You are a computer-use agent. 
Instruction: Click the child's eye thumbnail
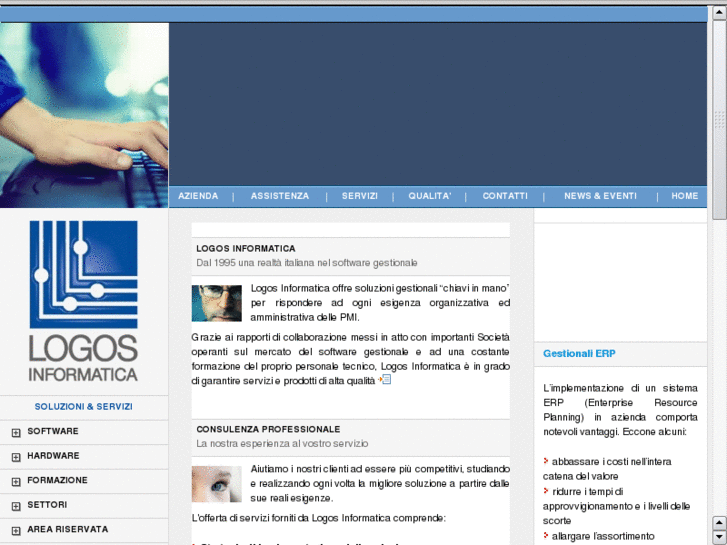click(217, 484)
